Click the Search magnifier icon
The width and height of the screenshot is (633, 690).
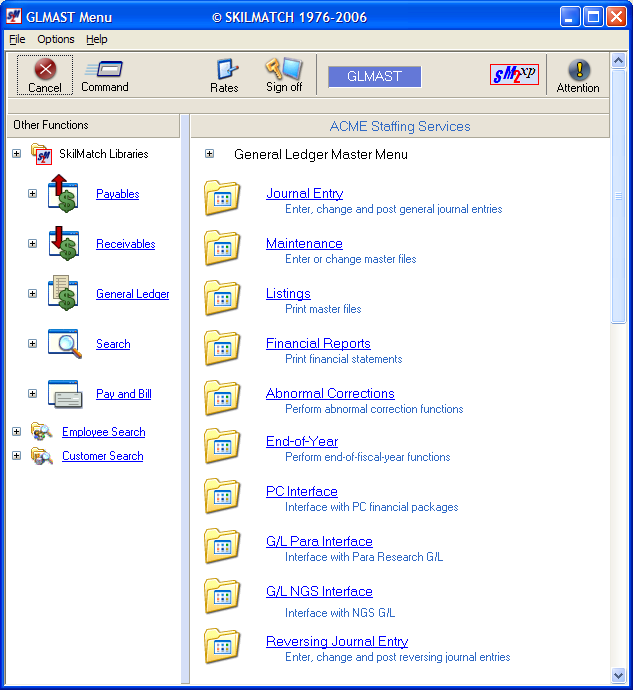click(x=65, y=343)
